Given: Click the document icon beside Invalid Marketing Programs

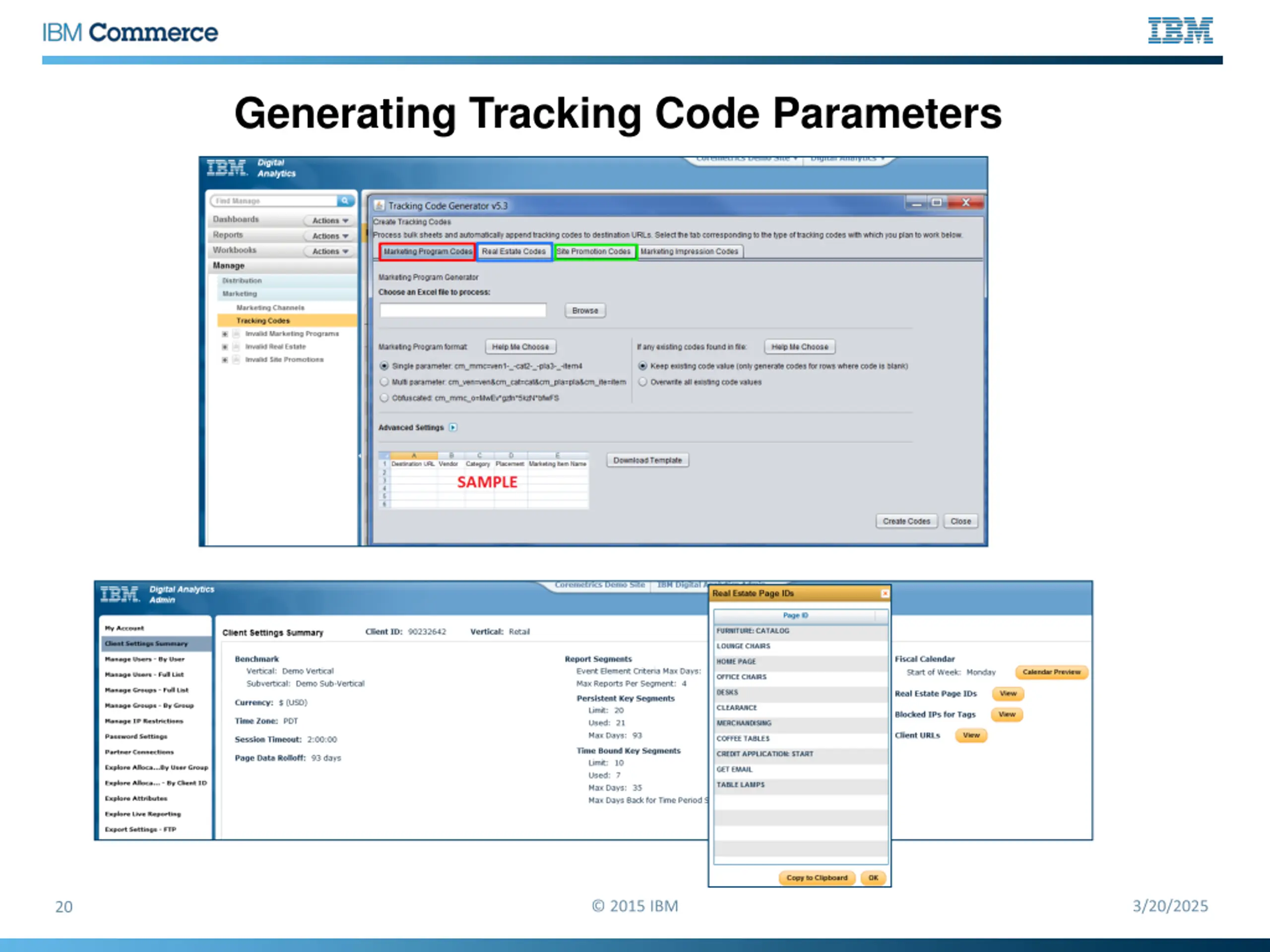Looking at the screenshot, I should coord(236,334).
